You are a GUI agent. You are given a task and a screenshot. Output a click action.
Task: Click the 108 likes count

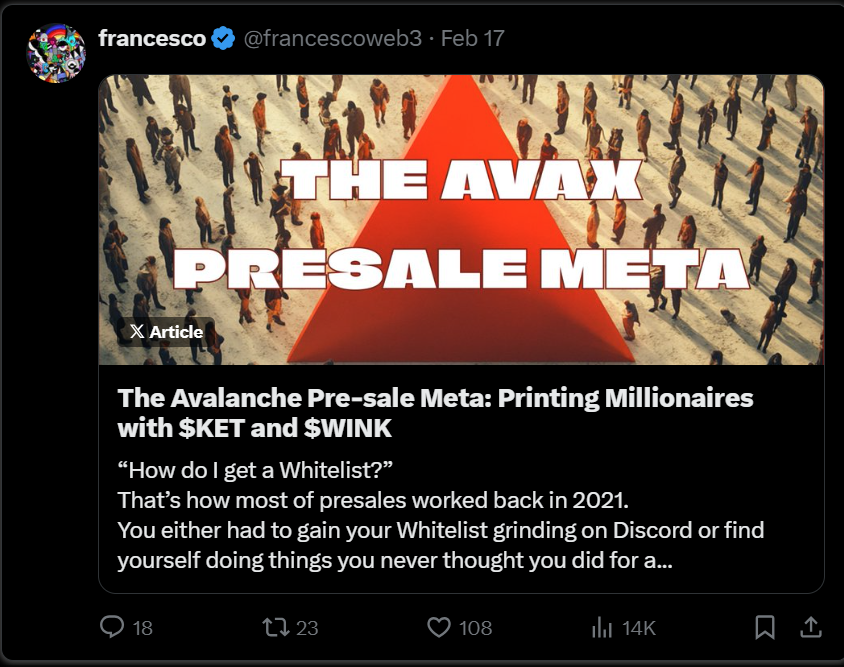tap(475, 628)
